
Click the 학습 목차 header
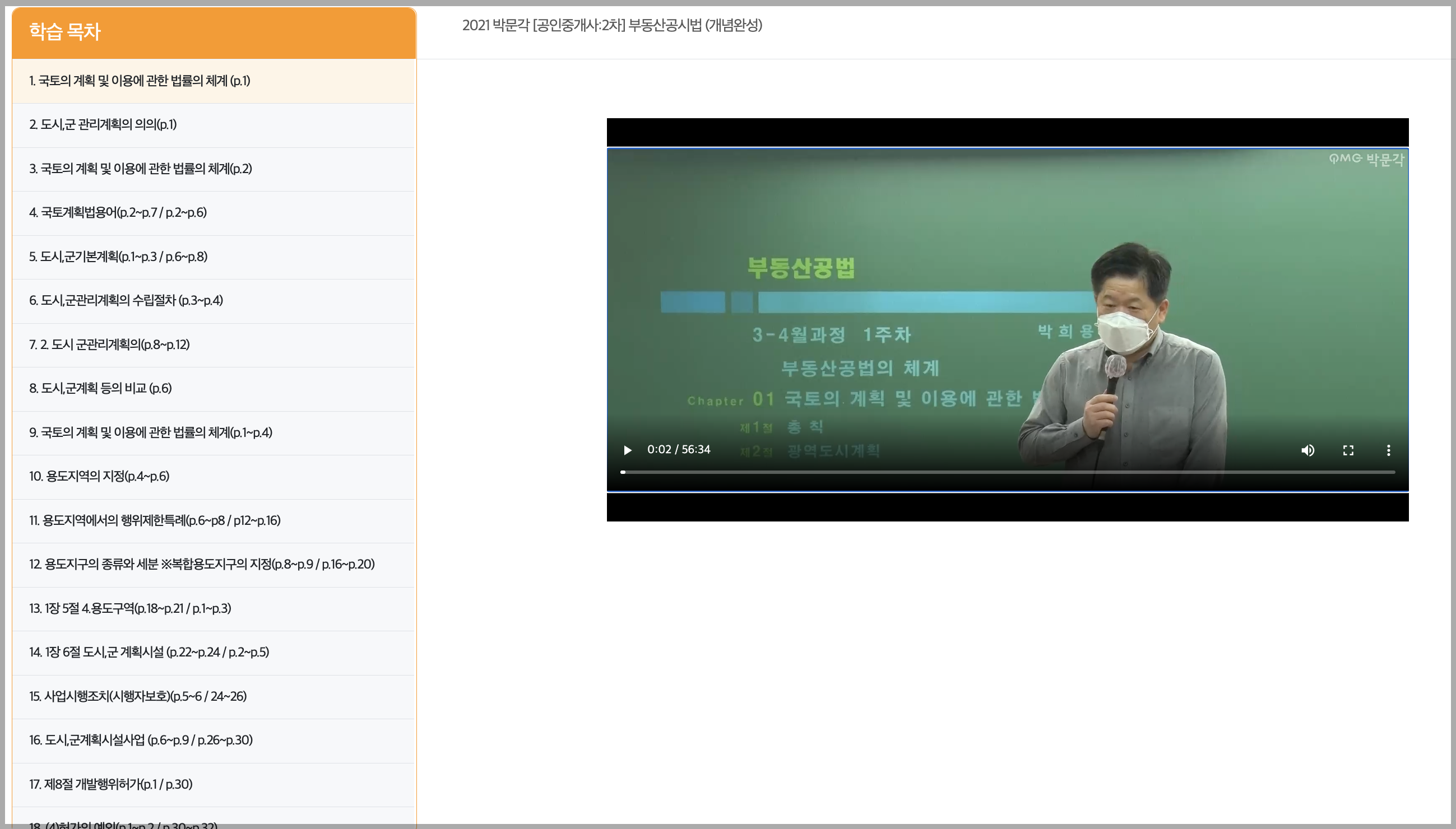(x=65, y=32)
